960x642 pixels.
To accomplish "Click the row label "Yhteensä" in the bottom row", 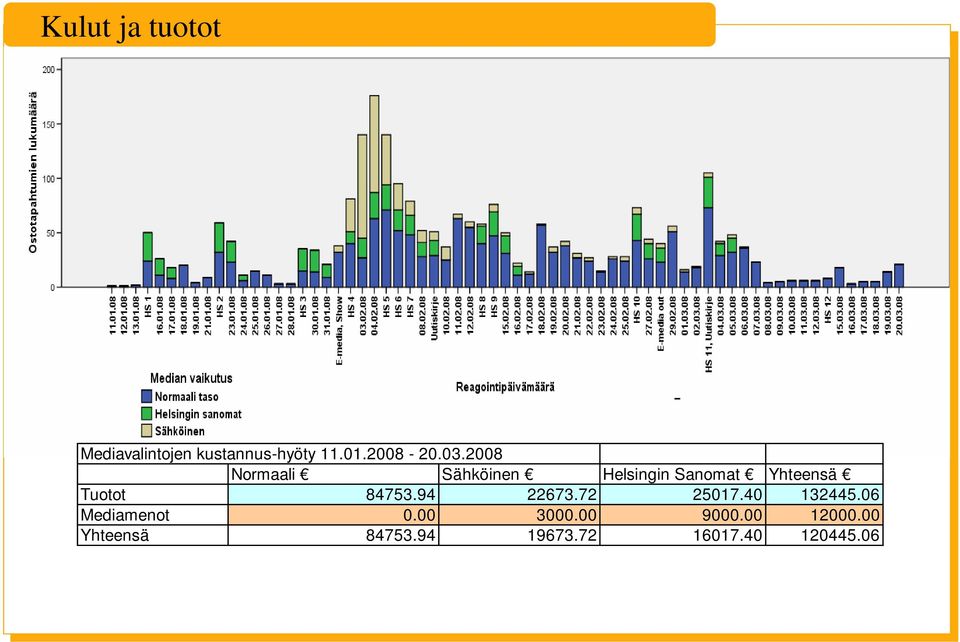I will [x=114, y=536].
